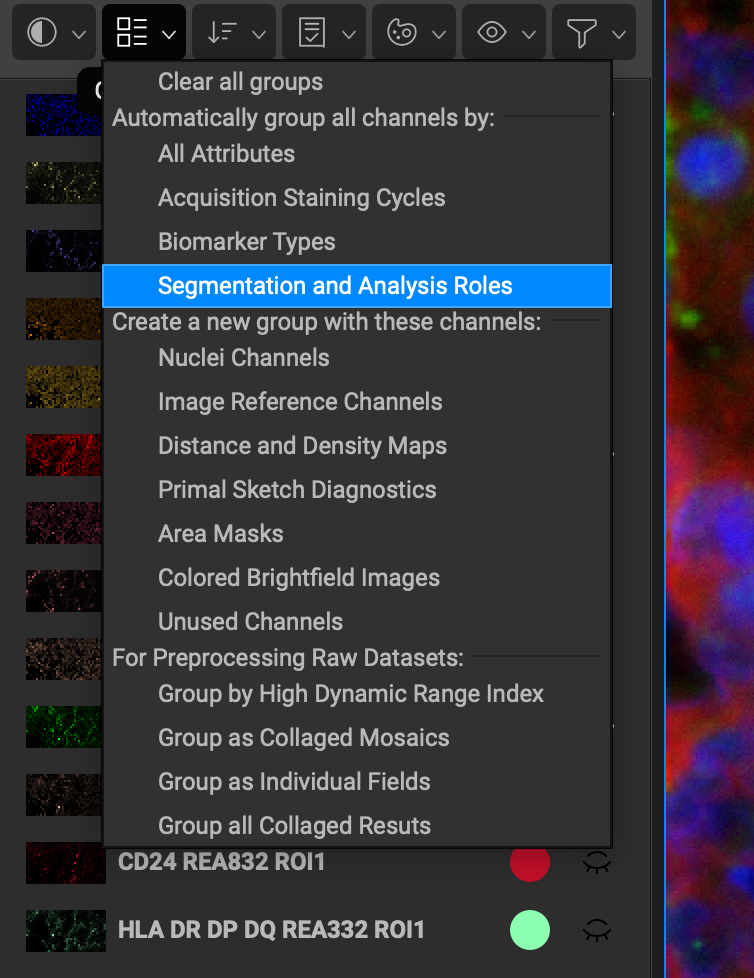This screenshot has height=978, width=754.
Task: Expand the filter funnel dropdown arrow
Action: [x=619, y=34]
